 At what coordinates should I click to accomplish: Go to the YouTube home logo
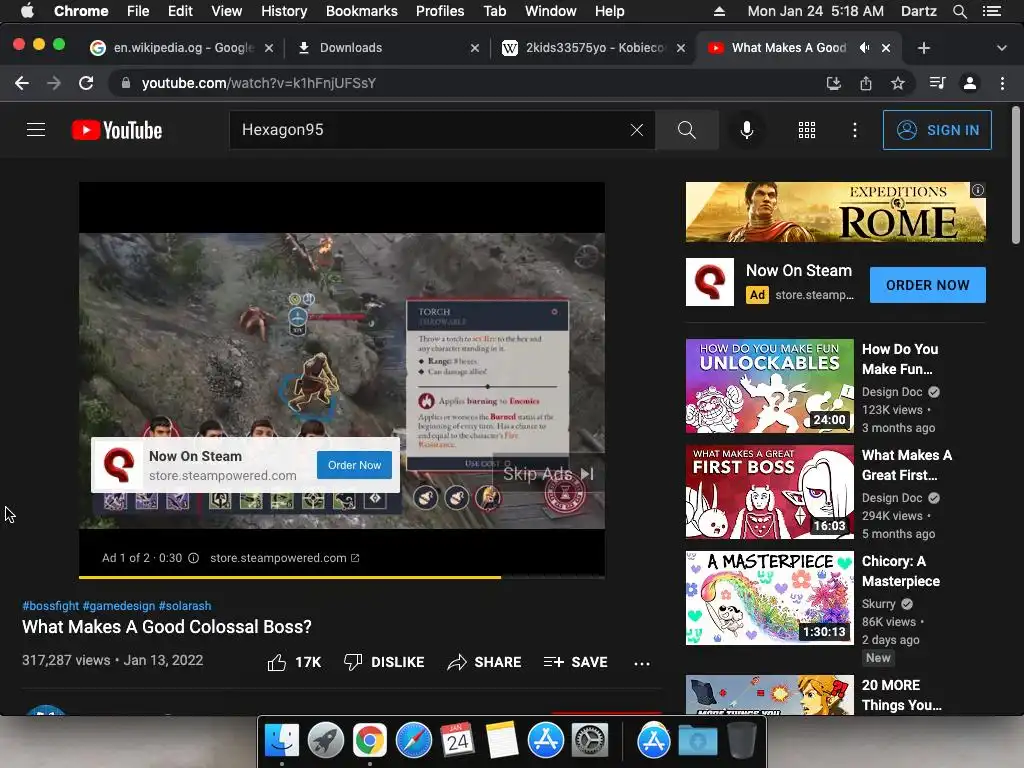click(x=117, y=130)
